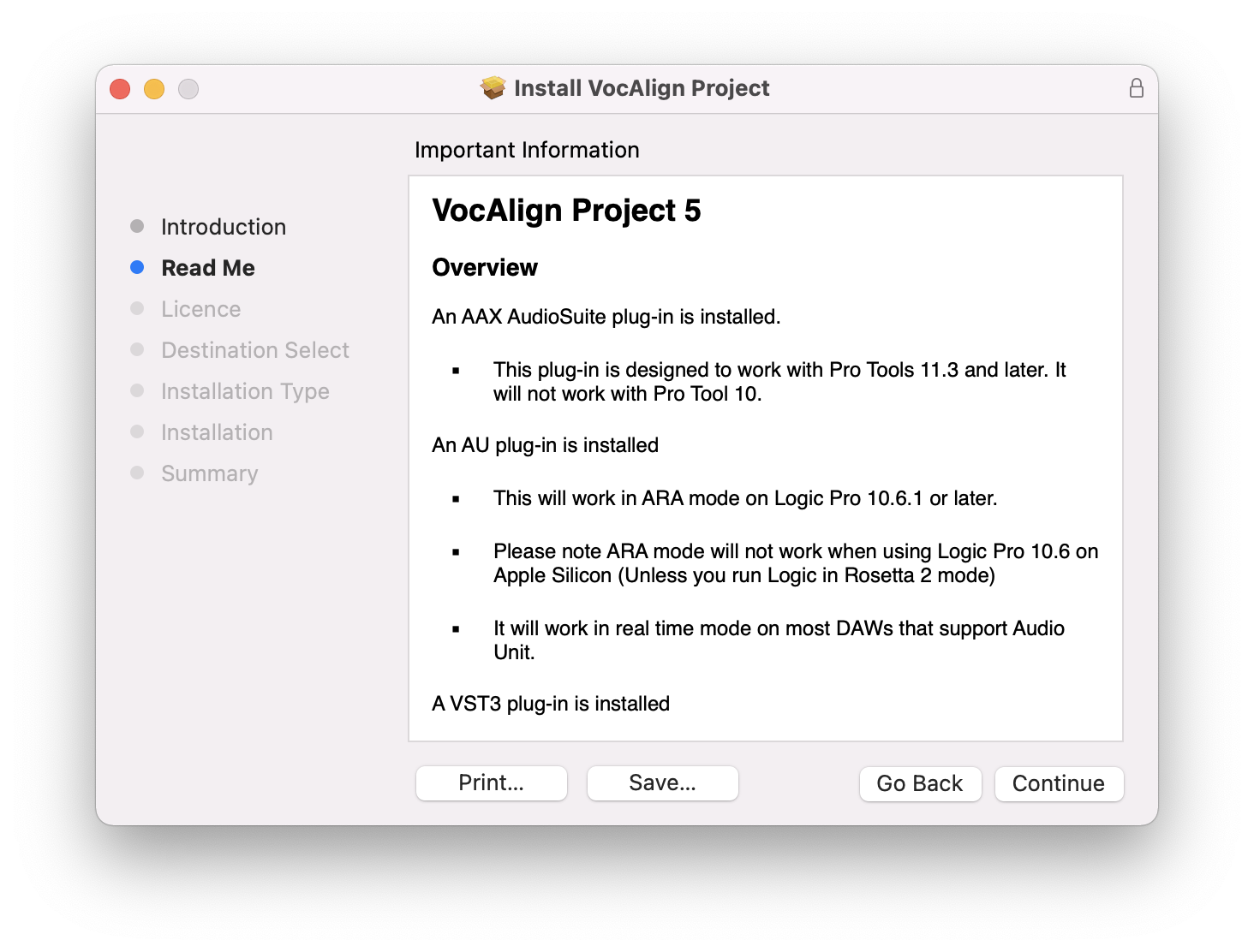Click the blue bullet next to Read Me
Image resolution: width=1254 pixels, height=952 pixels.
(137, 267)
